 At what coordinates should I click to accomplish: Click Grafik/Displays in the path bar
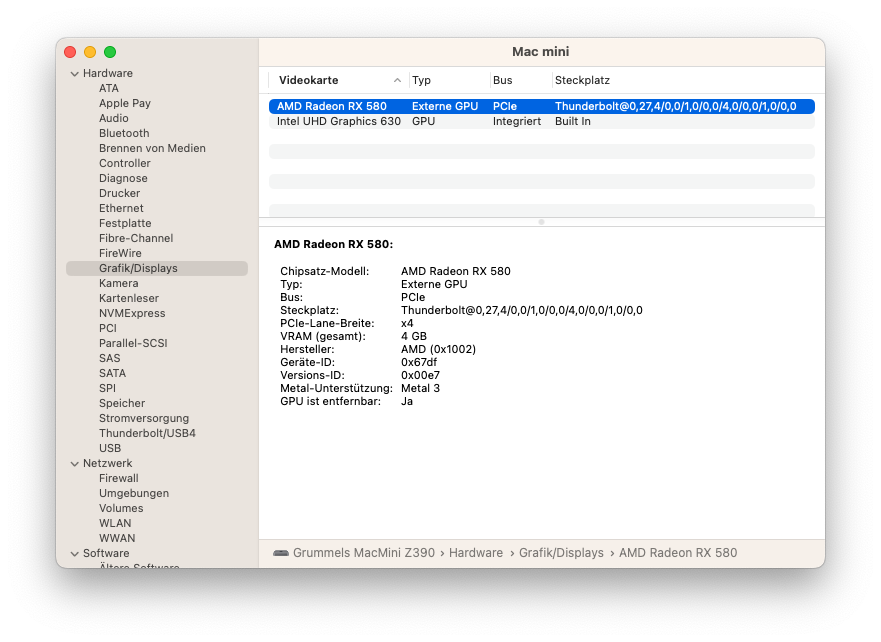click(561, 553)
